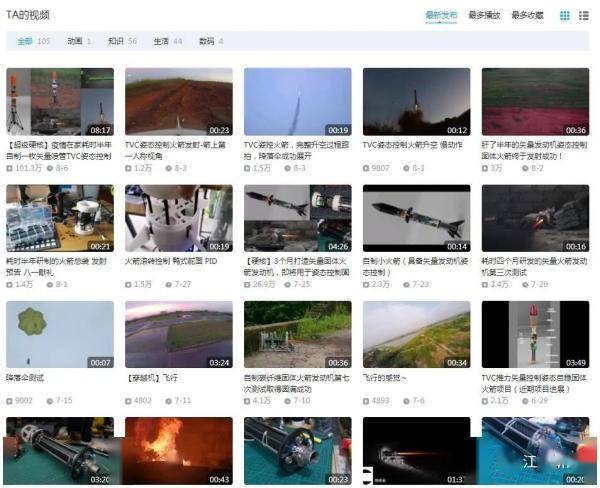Click the play count 4893
Viewport: 600px width, 488px height.
coord(380,401)
